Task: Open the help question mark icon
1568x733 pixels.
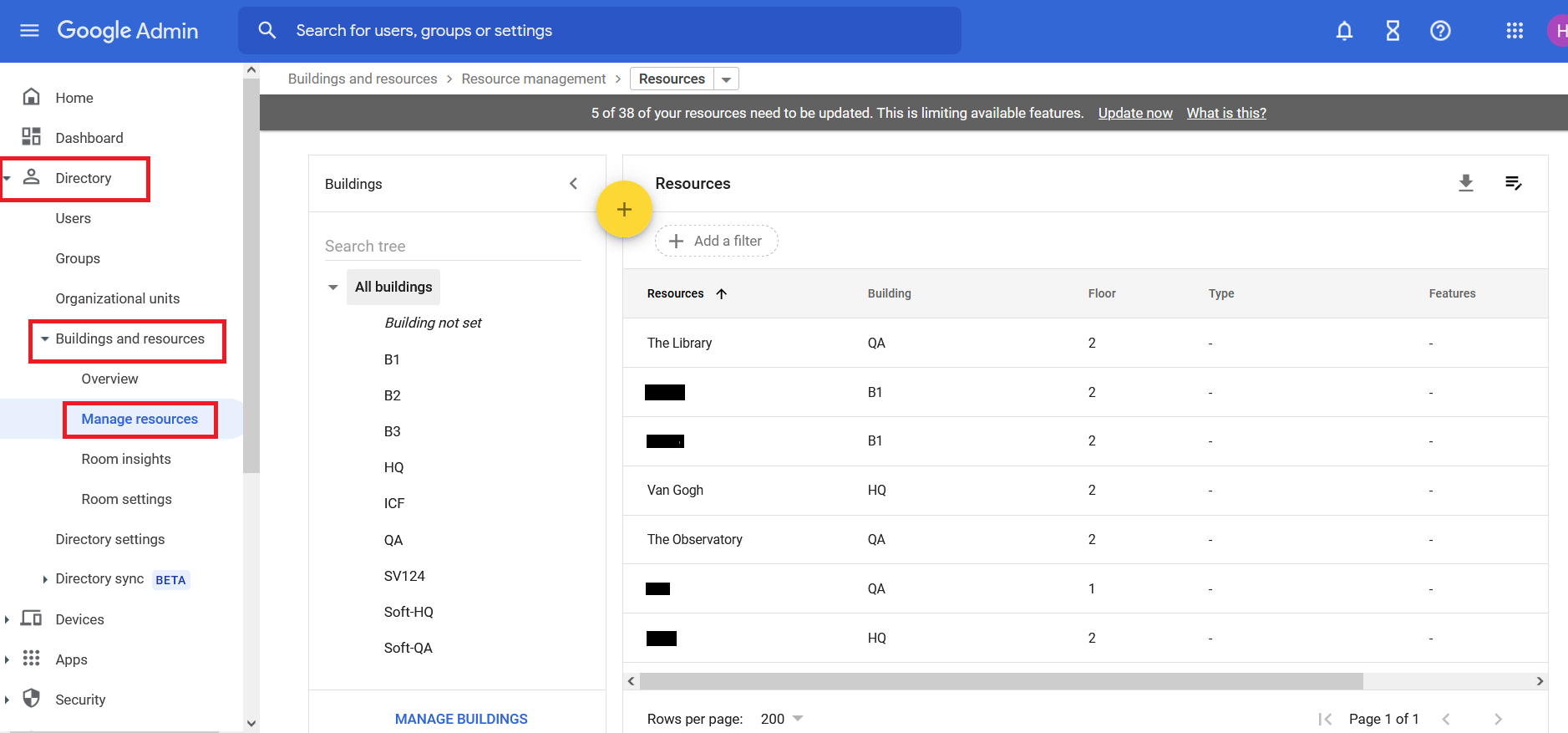Action: pyautogui.click(x=1440, y=31)
